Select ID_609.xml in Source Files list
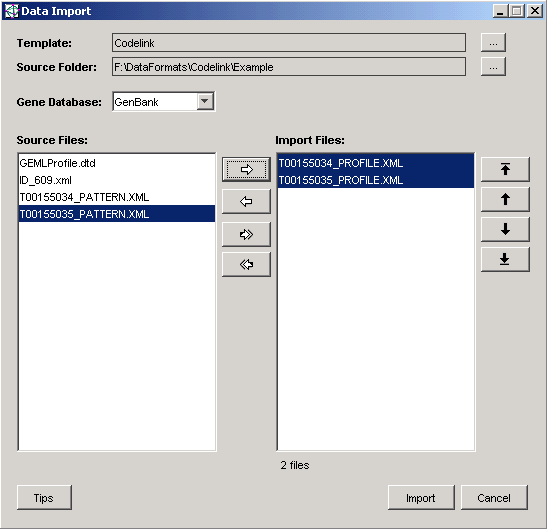The height and width of the screenshot is (529, 547). tap(117, 180)
